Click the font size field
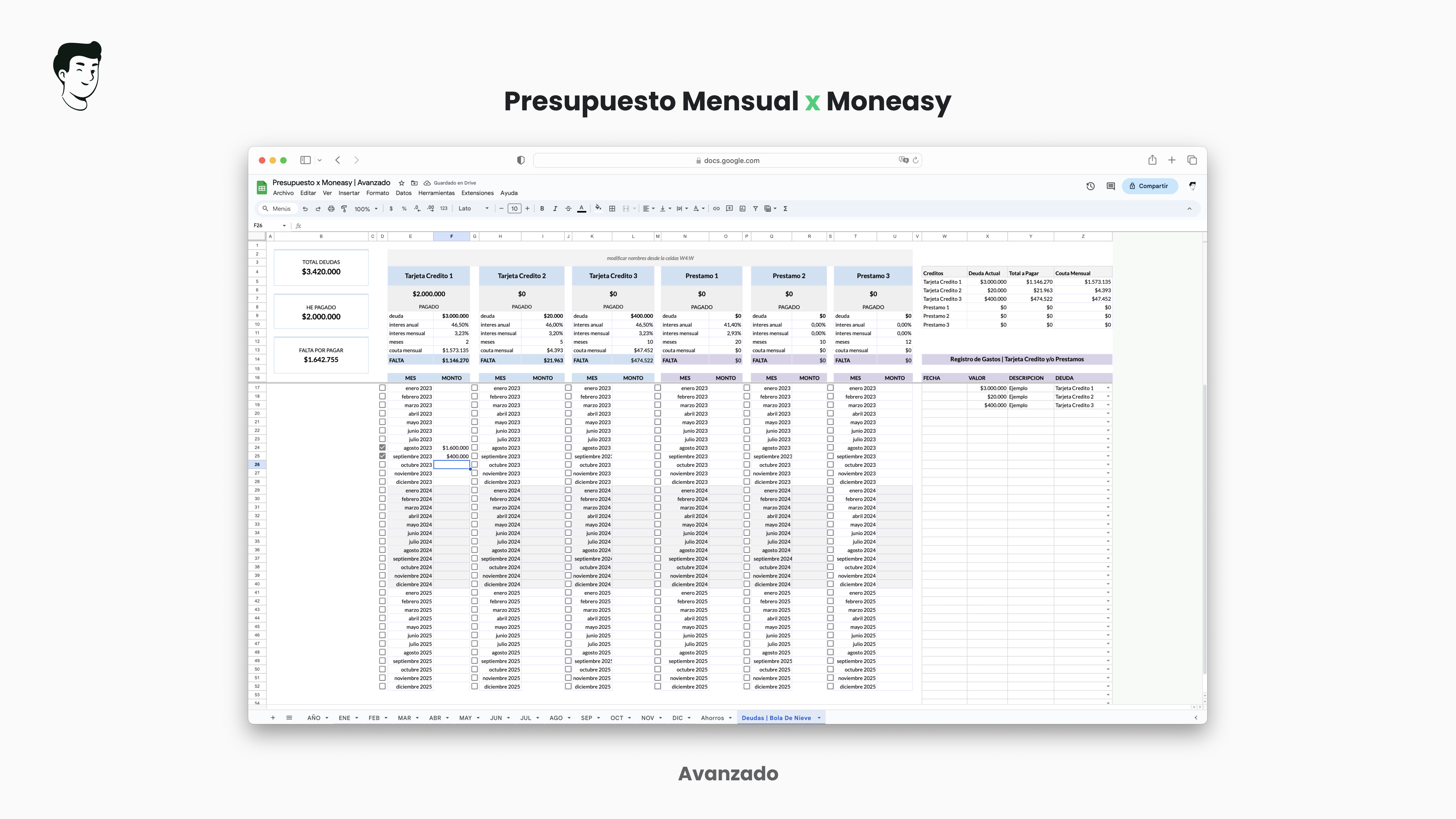 coord(514,208)
